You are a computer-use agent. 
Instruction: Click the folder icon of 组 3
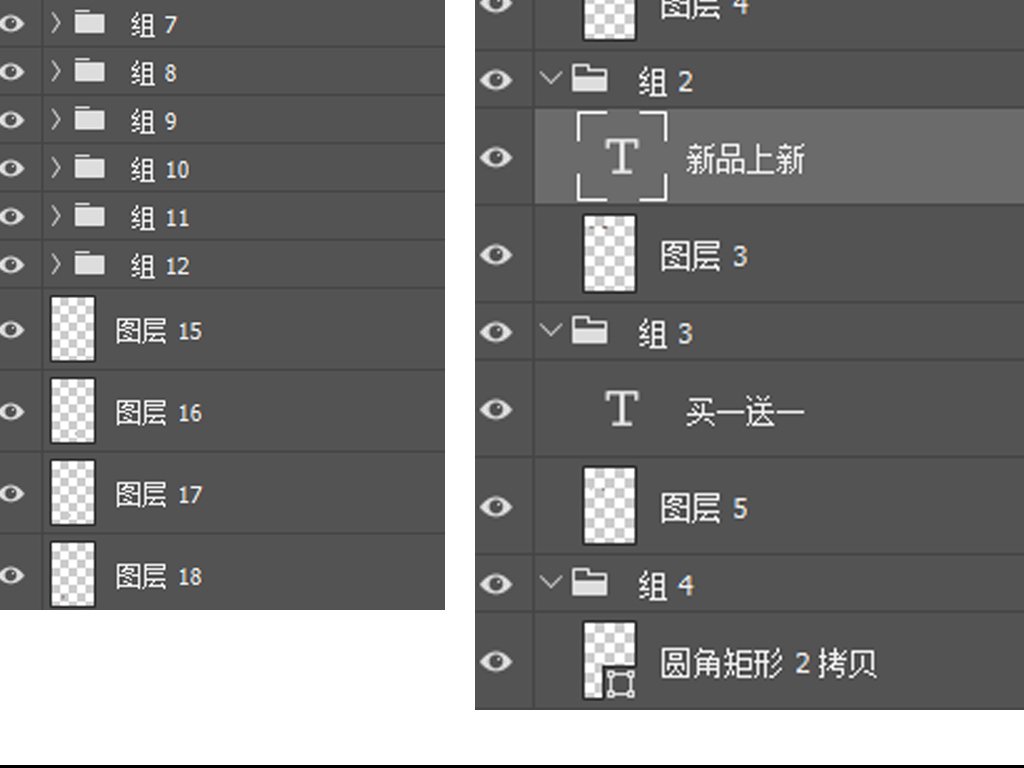click(590, 332)
